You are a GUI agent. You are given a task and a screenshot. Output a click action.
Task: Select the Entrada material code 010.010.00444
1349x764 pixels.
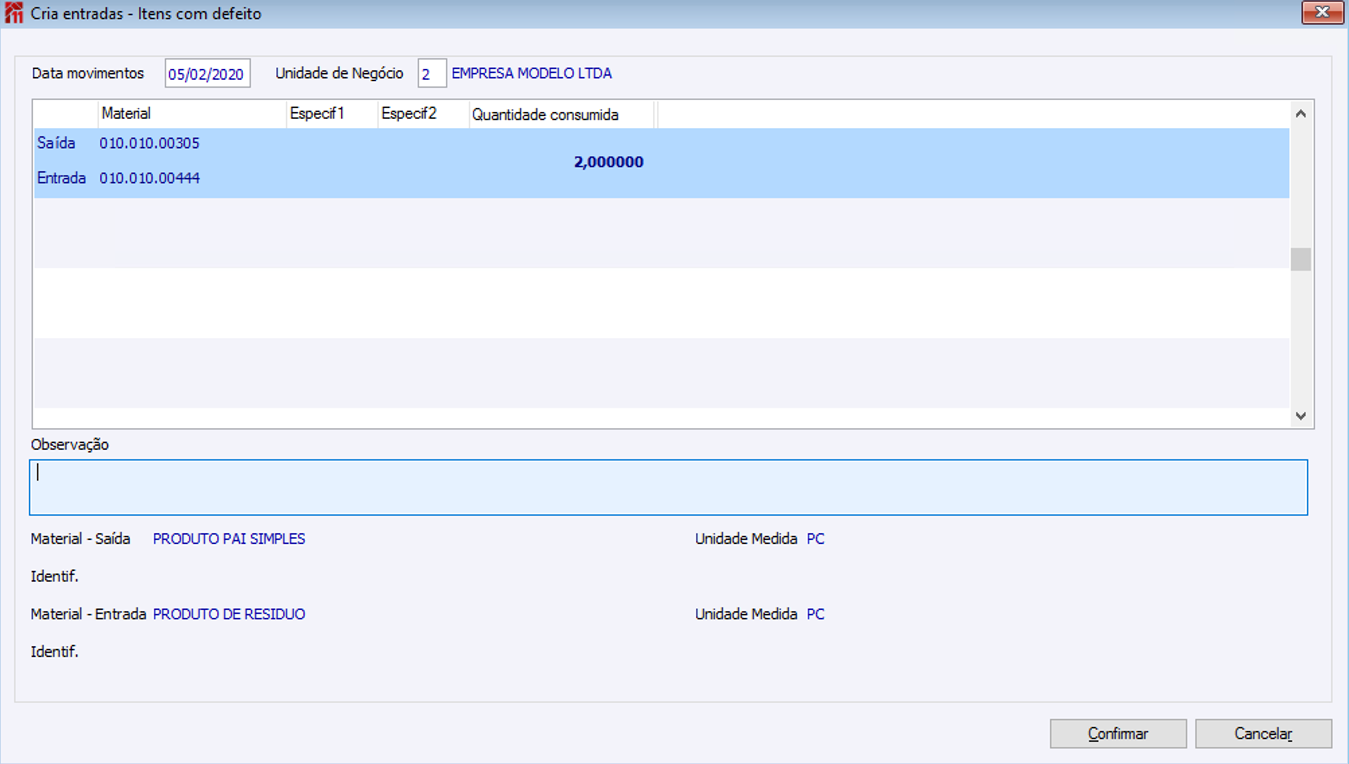coord(150,178)
